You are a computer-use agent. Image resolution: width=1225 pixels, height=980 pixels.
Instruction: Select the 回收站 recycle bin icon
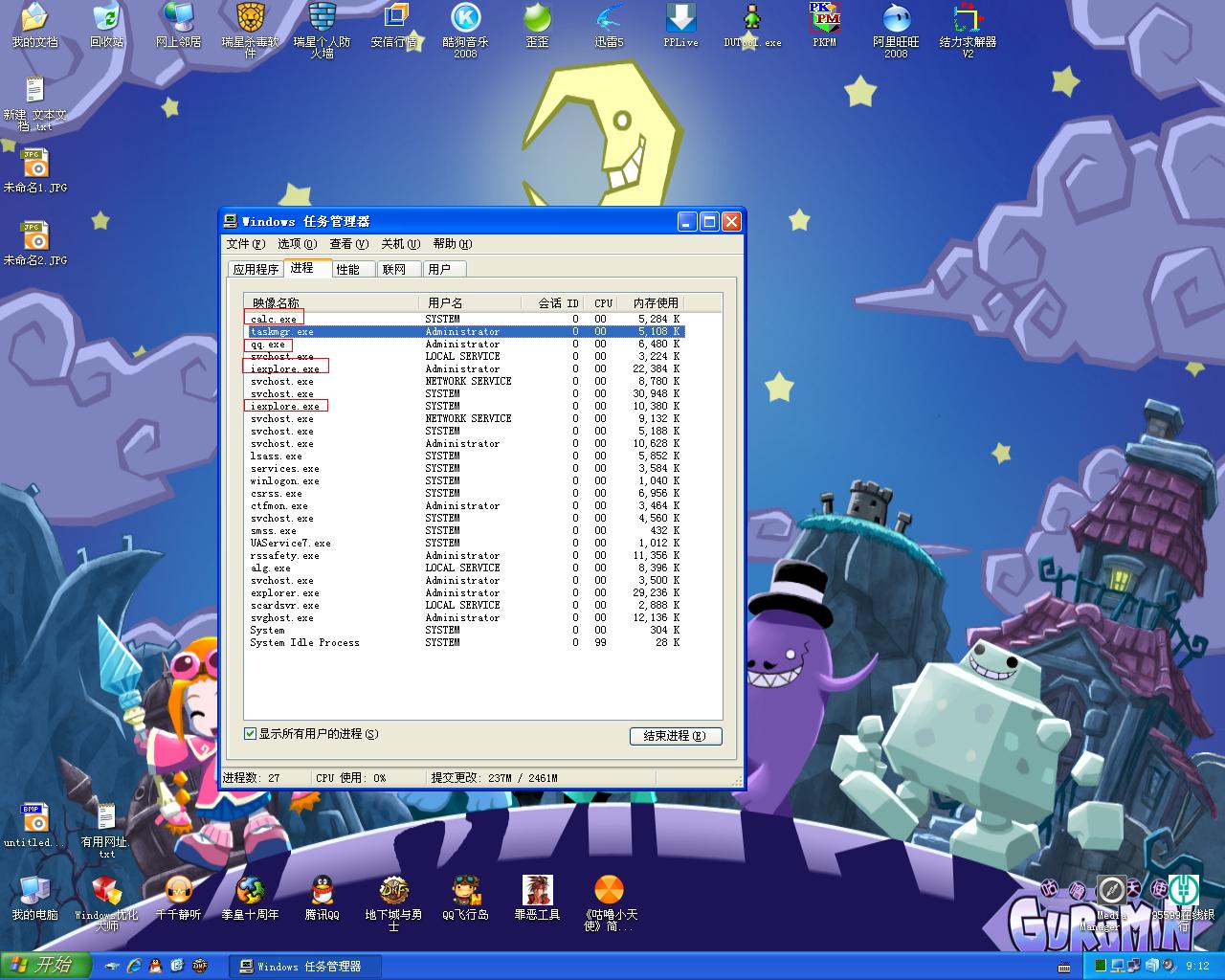(x=106, y=26)
